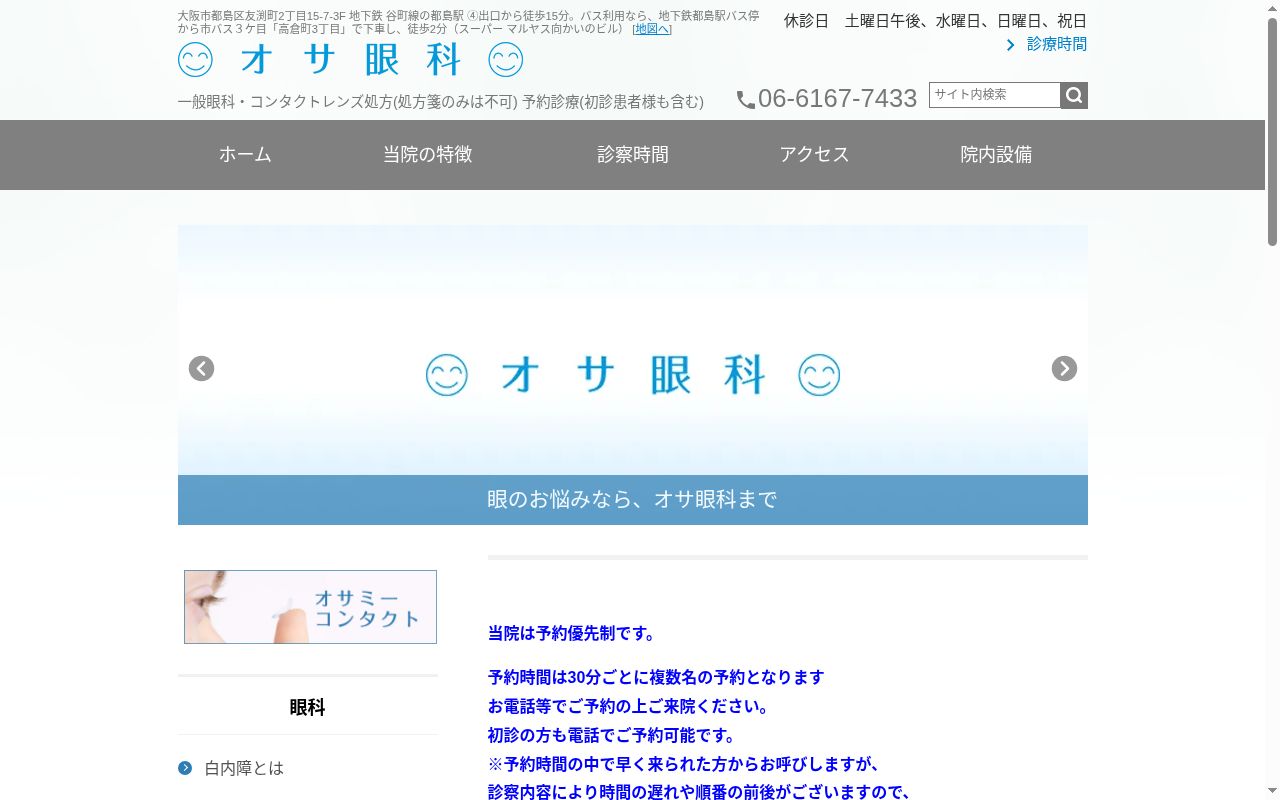Viewport: 1280px width, 800px height.
Task: Click the line 初診の方も電話でご予約可能です。
Action: click(x=613, y=735)
